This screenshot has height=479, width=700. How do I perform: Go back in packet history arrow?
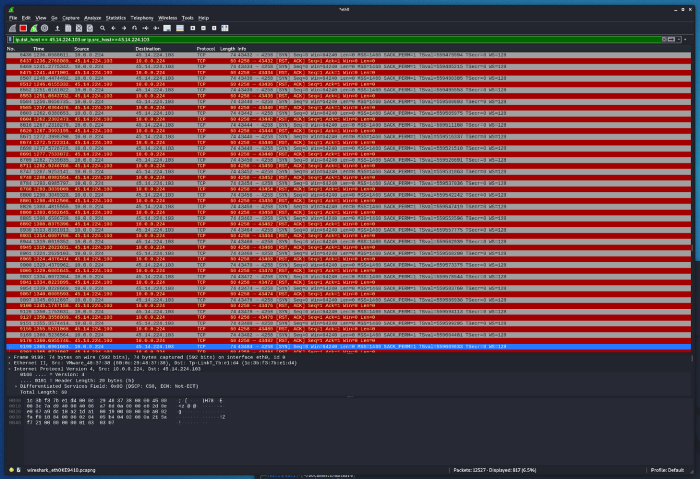pyautogui.click(x=113, y=28)
